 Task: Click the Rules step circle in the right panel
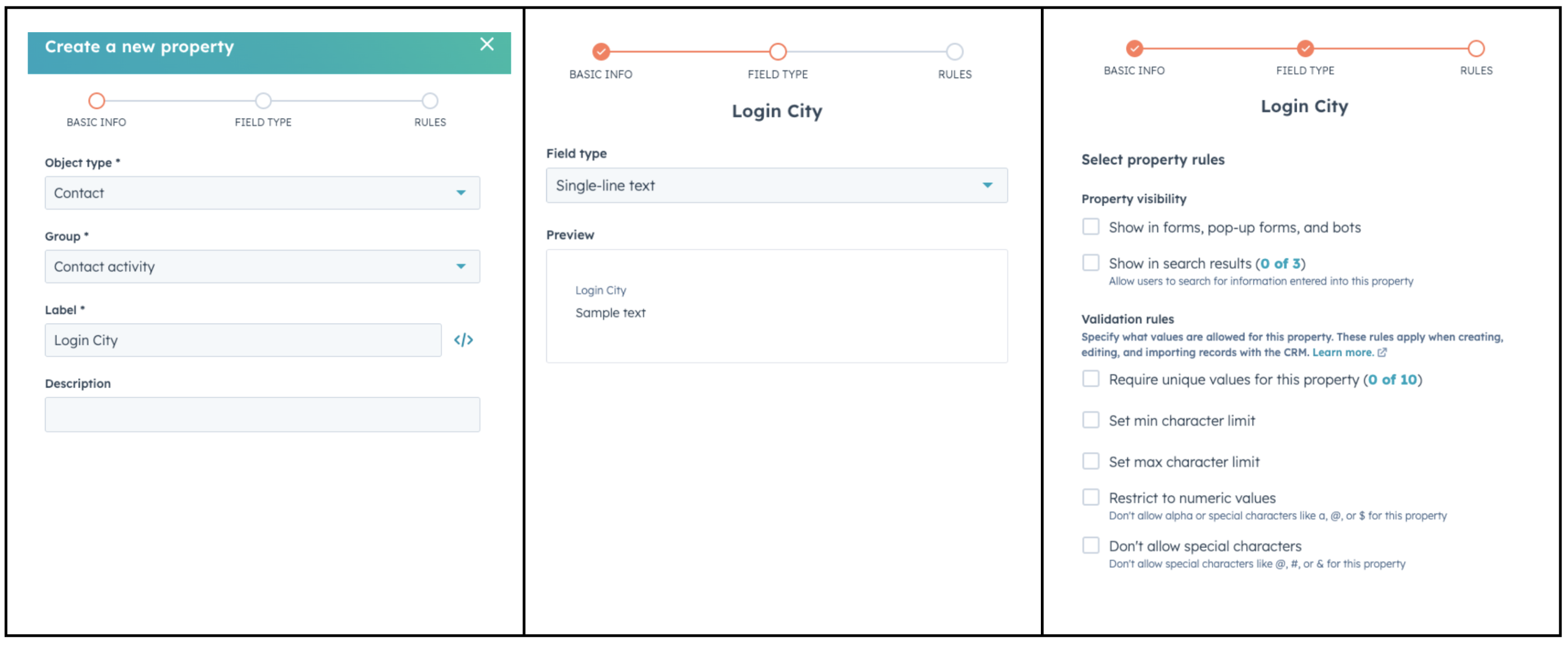click(1476, 48)
